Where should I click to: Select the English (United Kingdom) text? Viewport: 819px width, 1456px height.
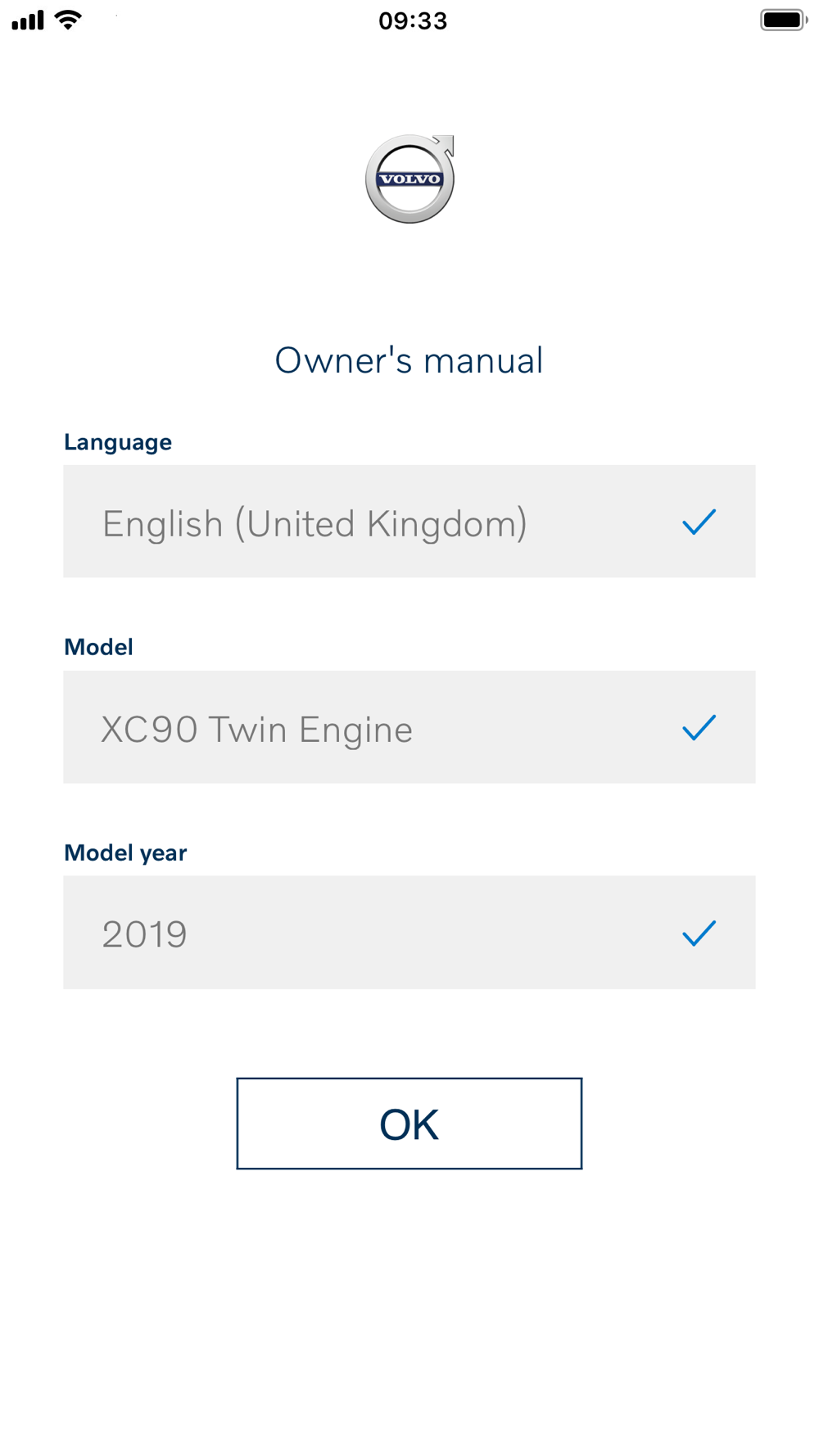314,524
